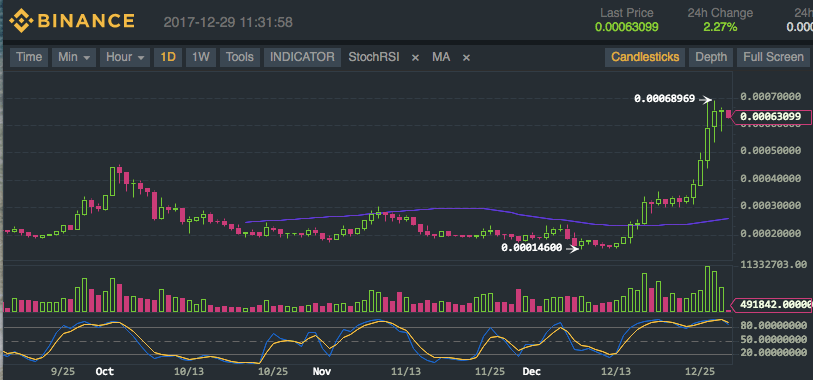Viewport: 813px width, 380px height.
Task: Select the Time chart mode
Action: (x=29, y=57)
